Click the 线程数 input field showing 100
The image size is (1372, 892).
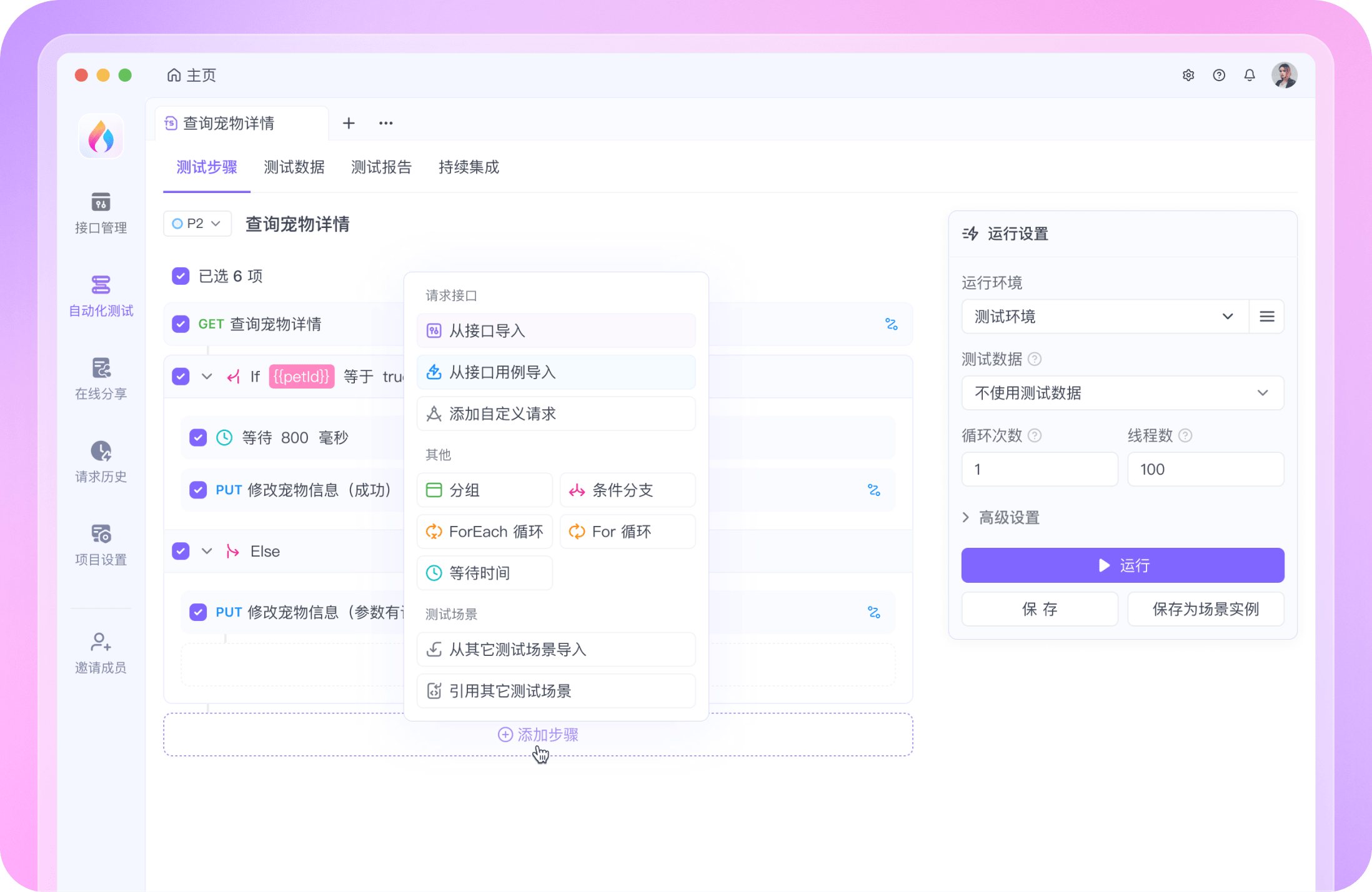[x=1206, y=468]
